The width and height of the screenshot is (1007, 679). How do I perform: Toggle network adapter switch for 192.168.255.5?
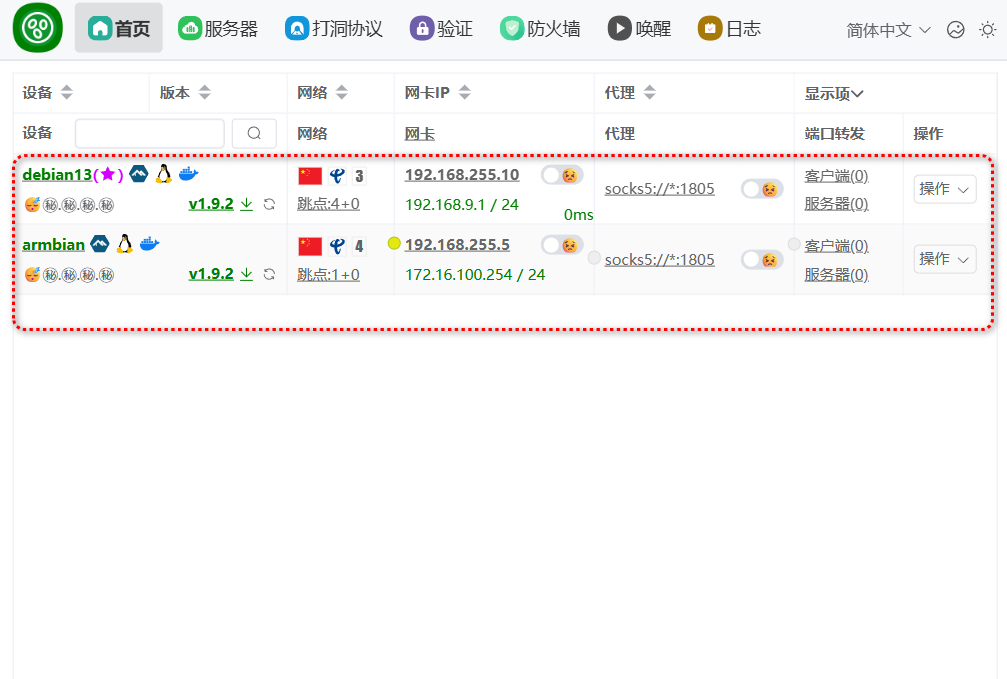tap(561, 245)
